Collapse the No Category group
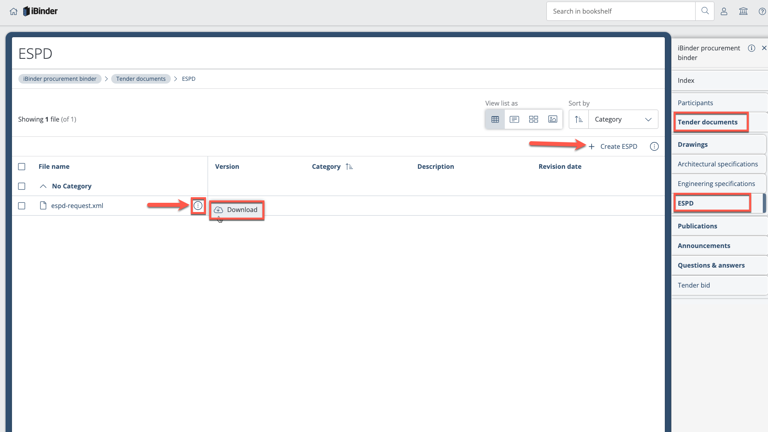Image resolution: width=768 pixels, height=432 pixels. point(43,186)
